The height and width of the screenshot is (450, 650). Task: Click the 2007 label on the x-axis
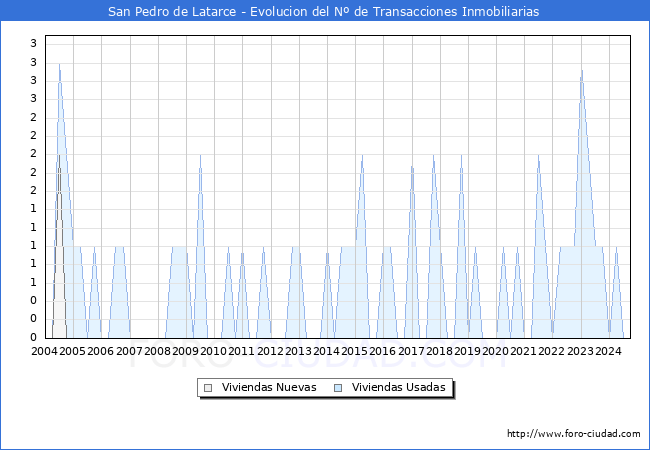(x=129, y=352)
